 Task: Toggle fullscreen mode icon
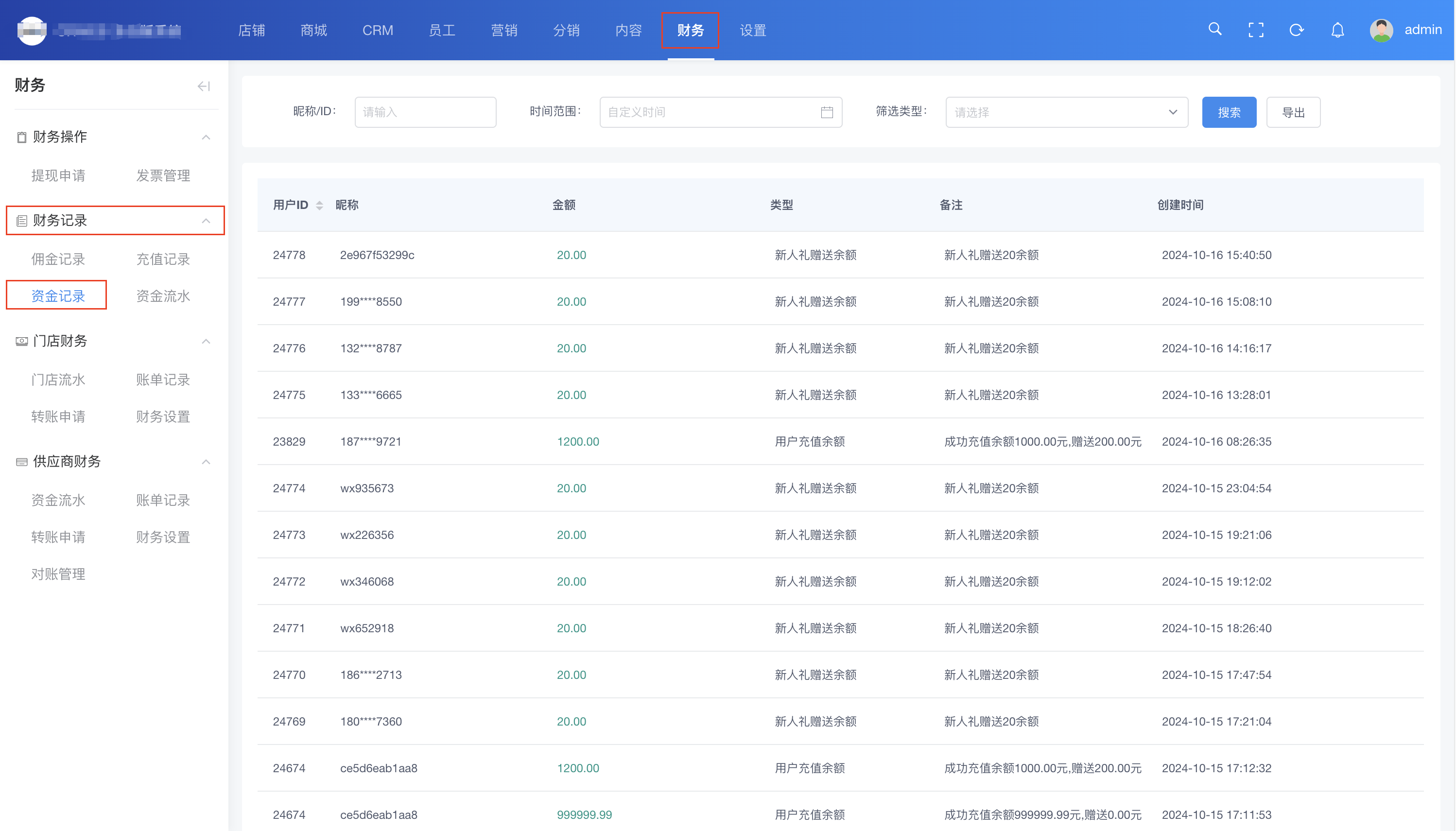(1256, 30)
